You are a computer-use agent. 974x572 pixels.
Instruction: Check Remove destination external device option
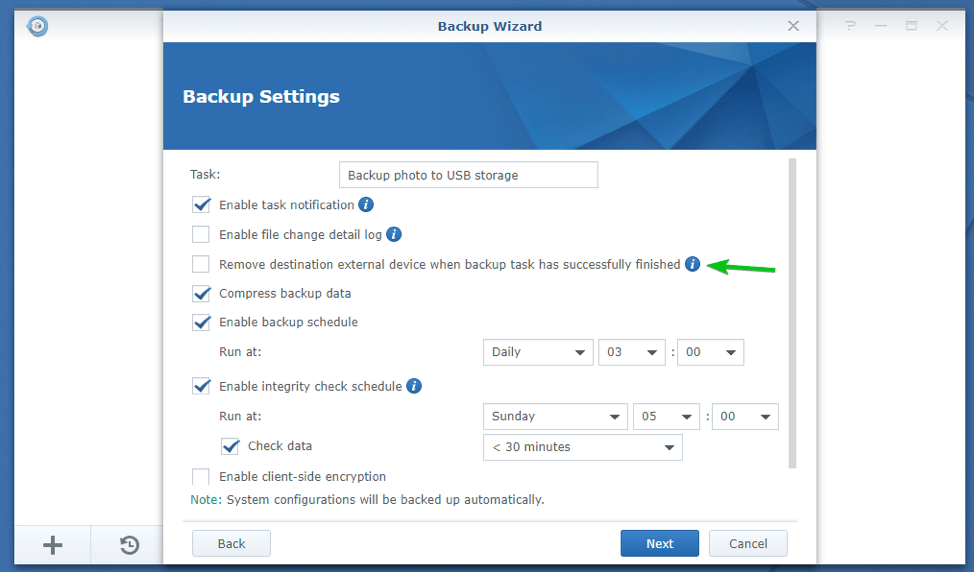[x=201, y=264]
